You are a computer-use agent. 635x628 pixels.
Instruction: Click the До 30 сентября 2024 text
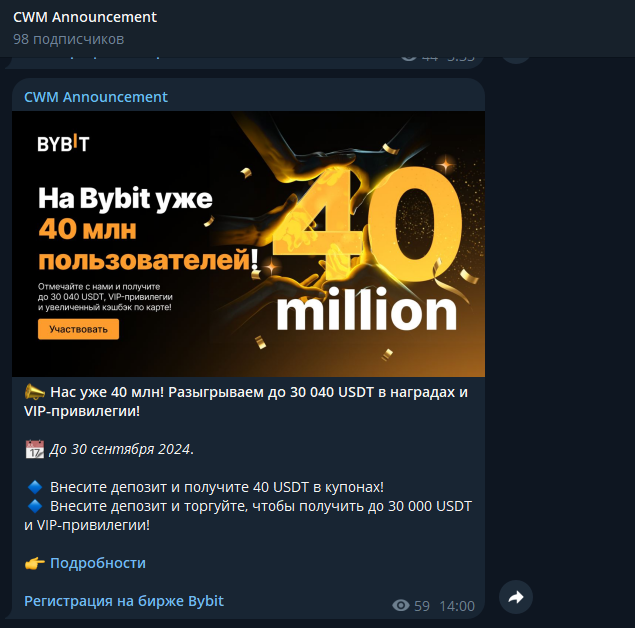(121, 449)
